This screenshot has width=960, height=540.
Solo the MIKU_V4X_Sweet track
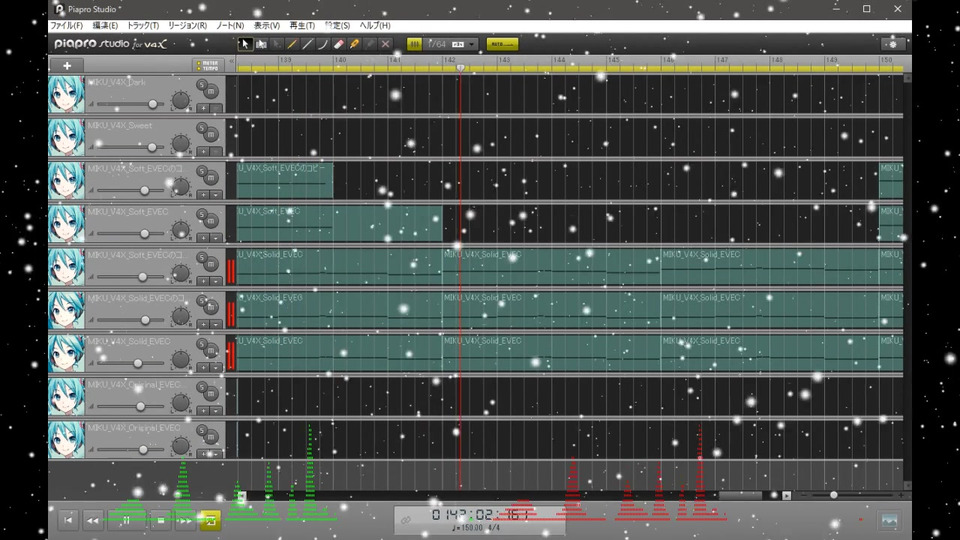[201, 127]
